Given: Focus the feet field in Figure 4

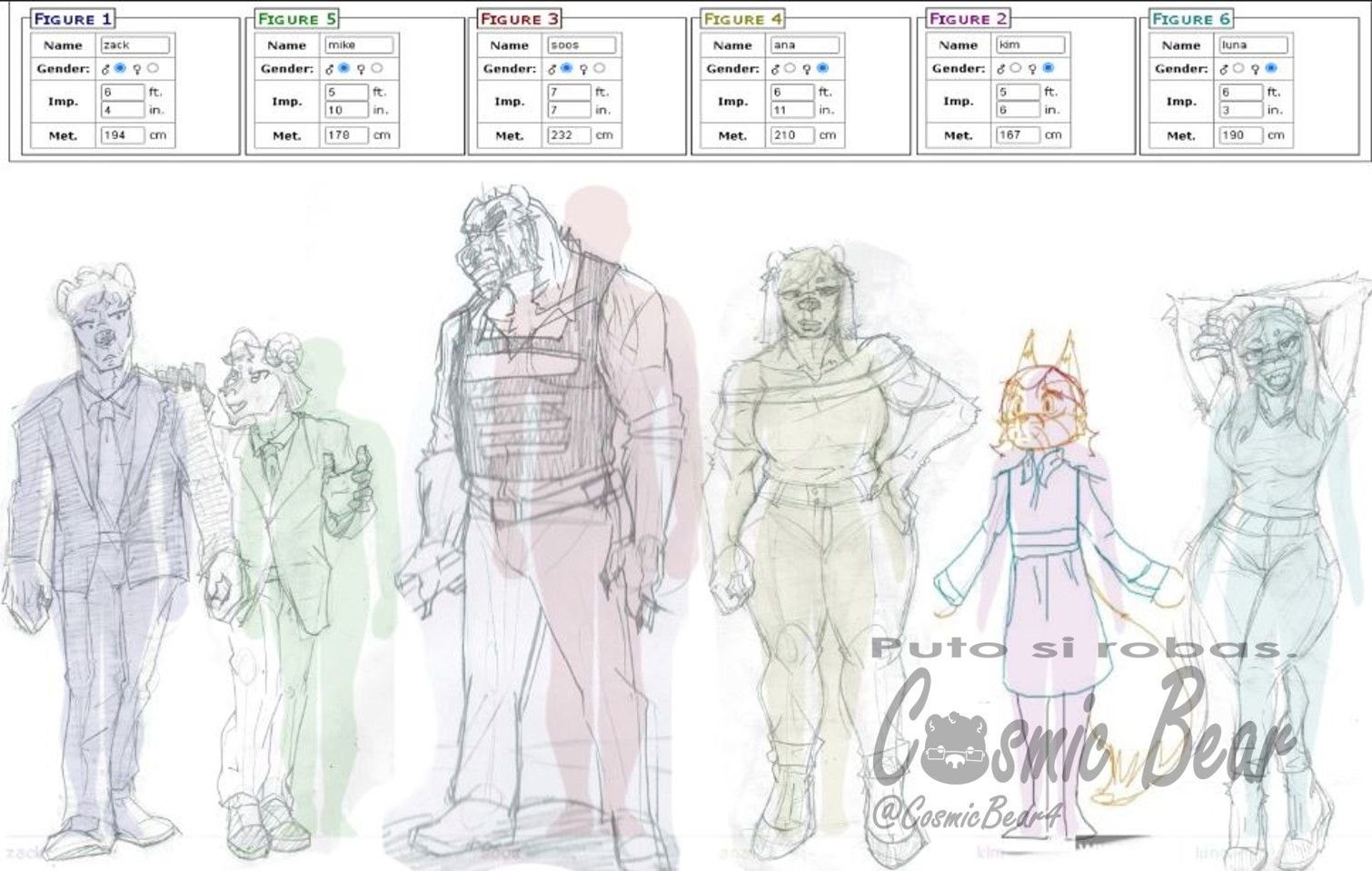Looking at the screenshot, I should [792, 92].
